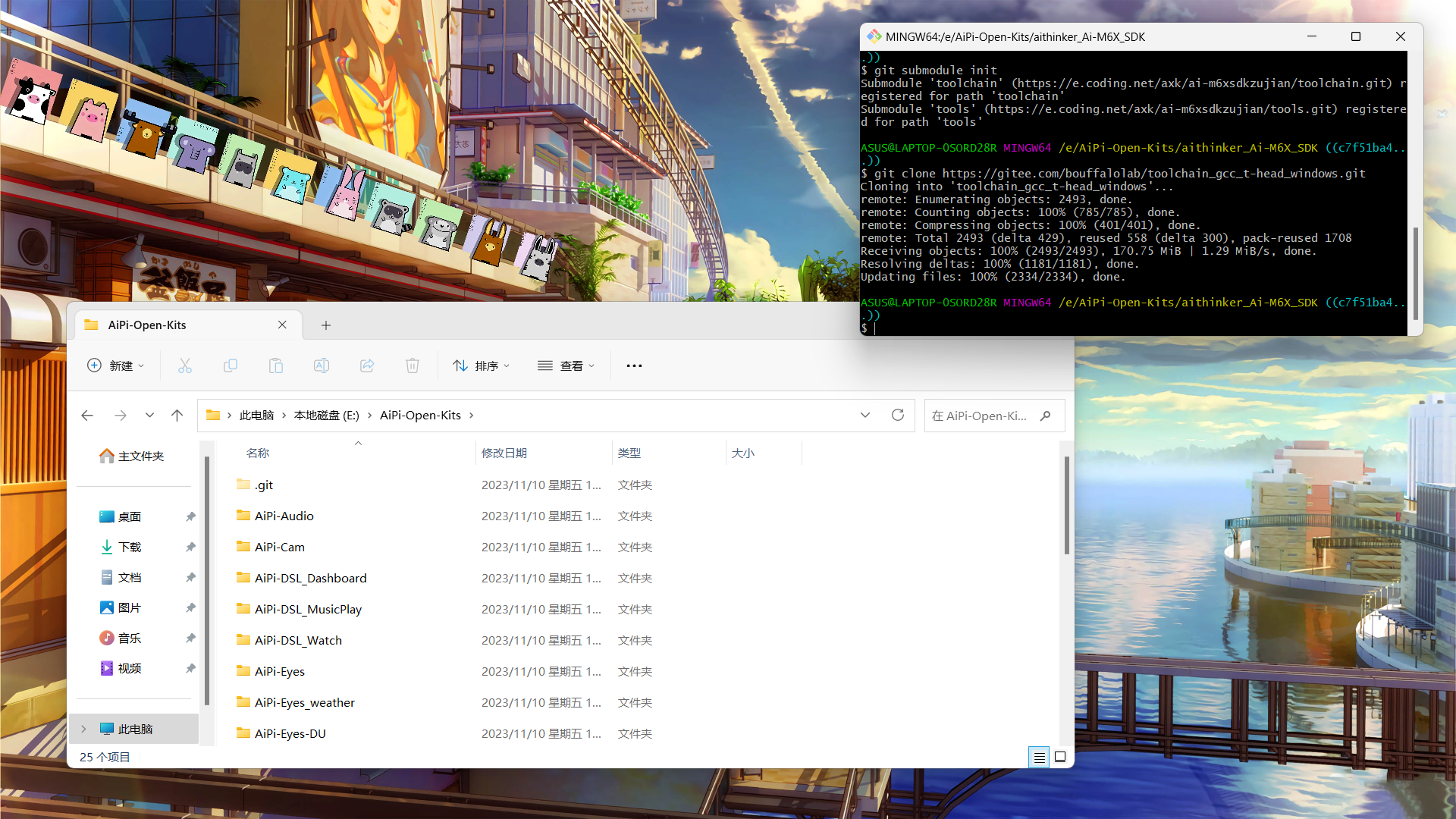This screenshot has width=1456, height=819.
Task: Unpin Downloads (下载) using its pin icon
Action: pos(190,547)
